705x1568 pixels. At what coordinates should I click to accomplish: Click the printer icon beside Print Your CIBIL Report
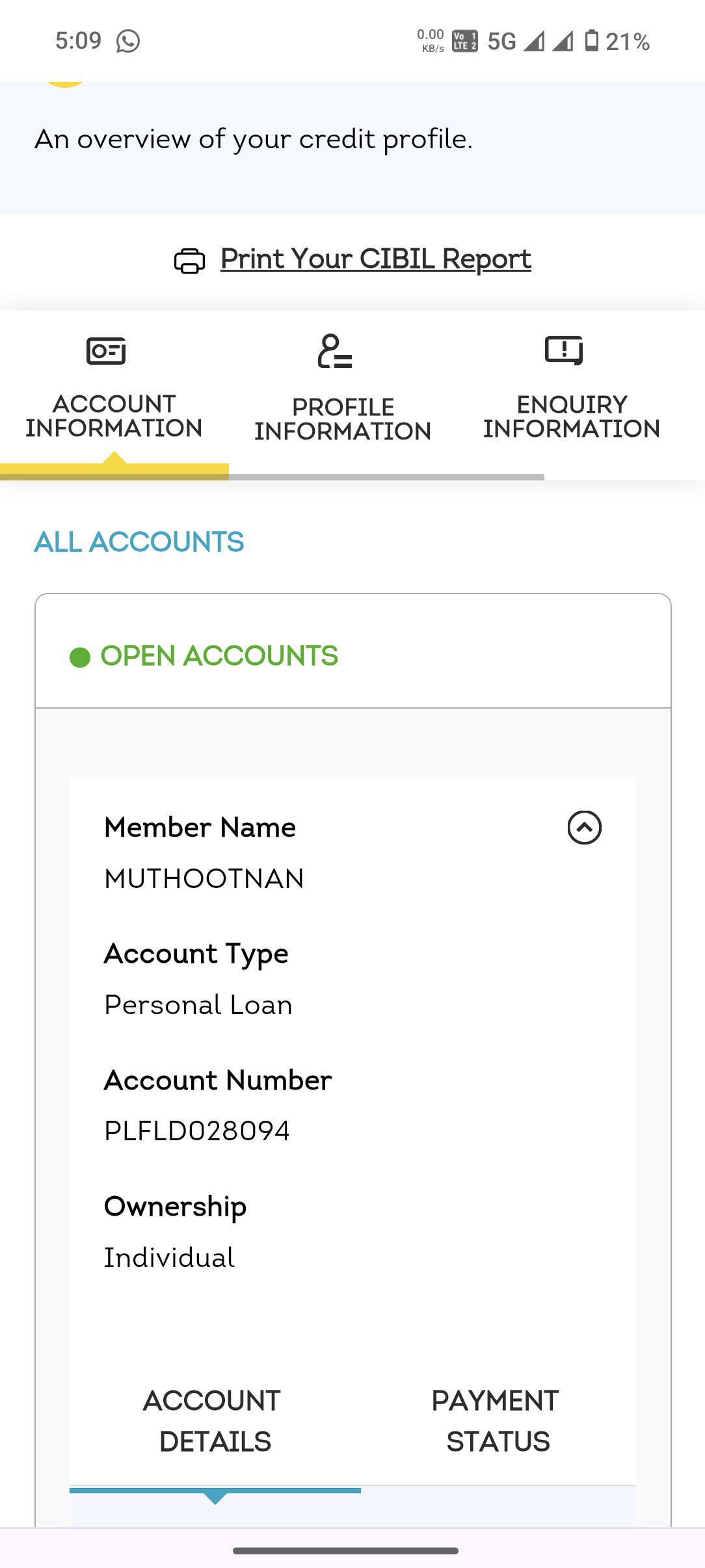pyautogui.click(x=189, y=261)
